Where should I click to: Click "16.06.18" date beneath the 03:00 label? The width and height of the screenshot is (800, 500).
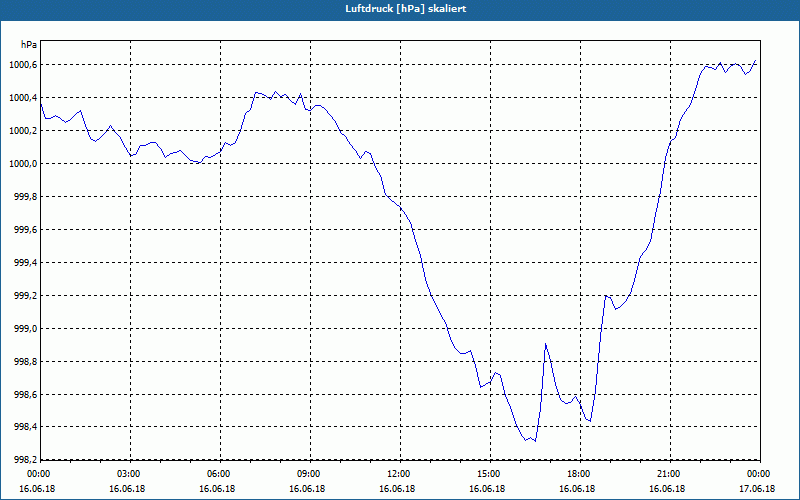(x=127, y=489)
